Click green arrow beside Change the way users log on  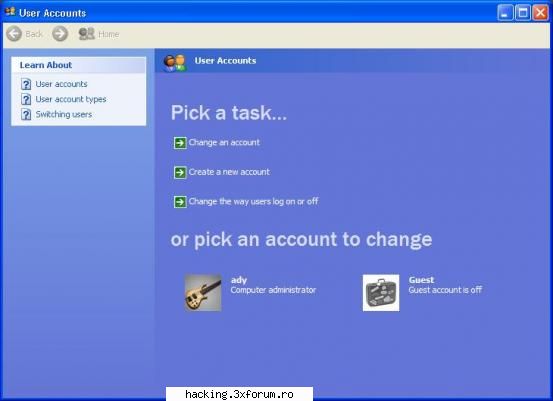coord(180,202)
